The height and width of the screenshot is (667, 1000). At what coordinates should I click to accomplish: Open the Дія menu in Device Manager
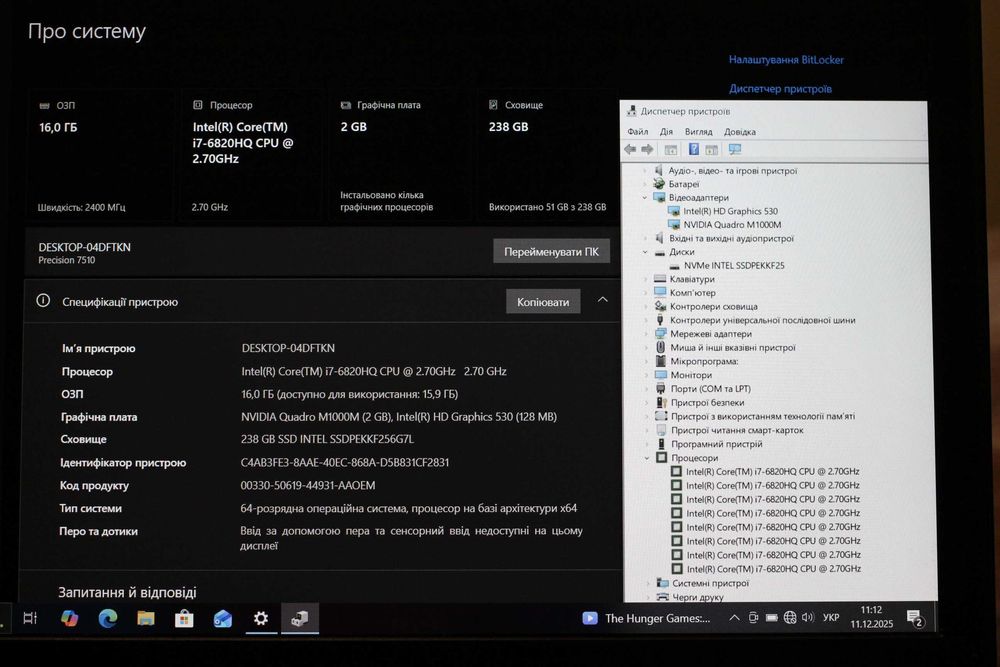666,131
